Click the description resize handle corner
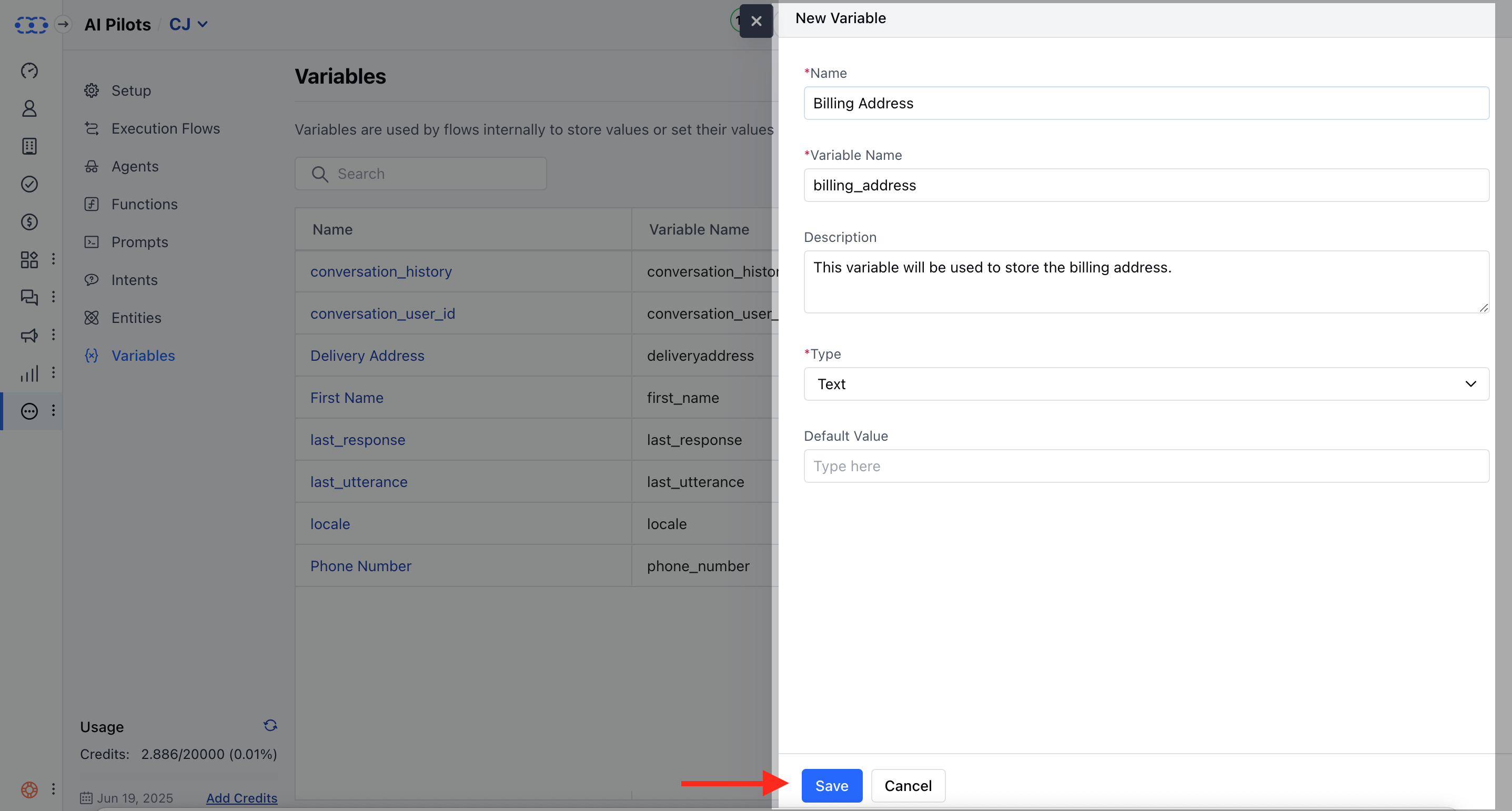The image size is (1512, 811). (1483, 308)
